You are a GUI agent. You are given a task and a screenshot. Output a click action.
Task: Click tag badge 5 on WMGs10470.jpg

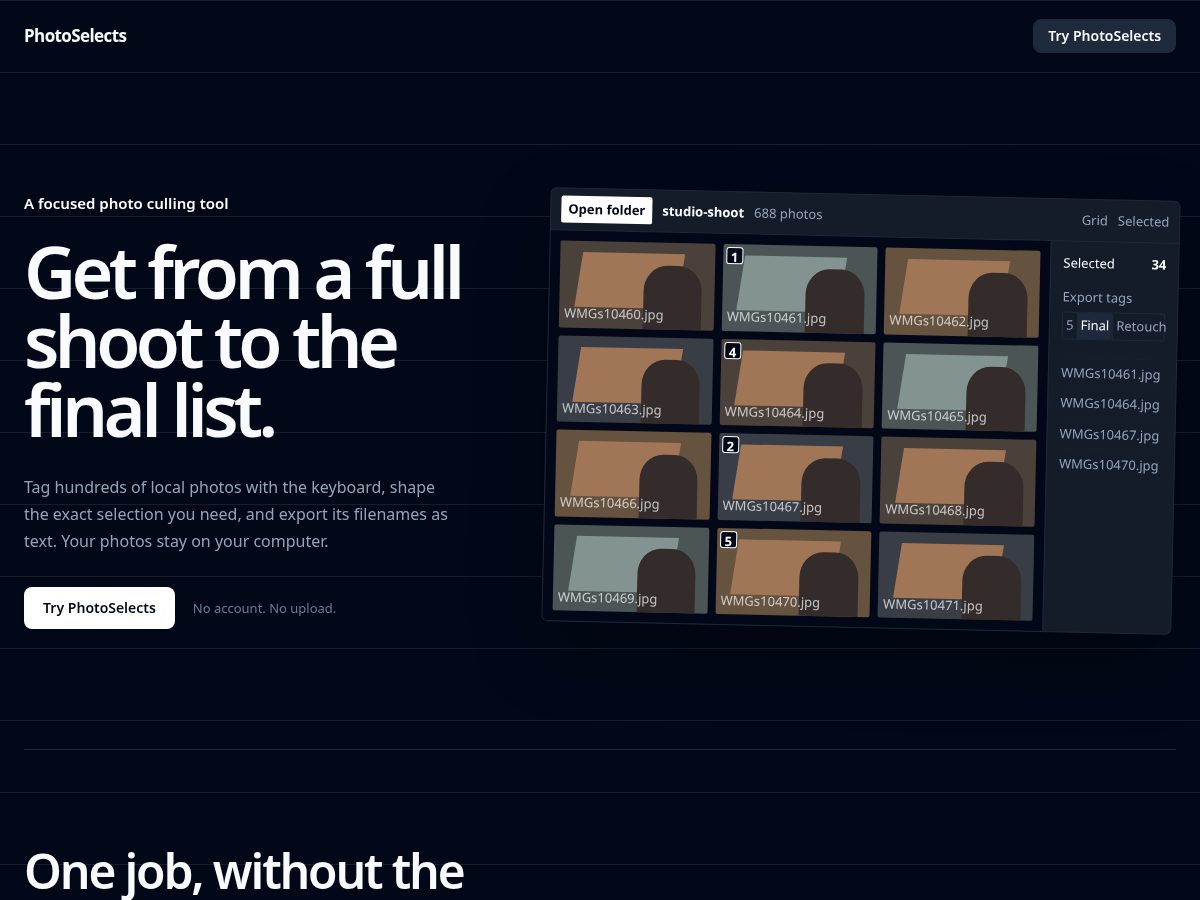point(728,541)
